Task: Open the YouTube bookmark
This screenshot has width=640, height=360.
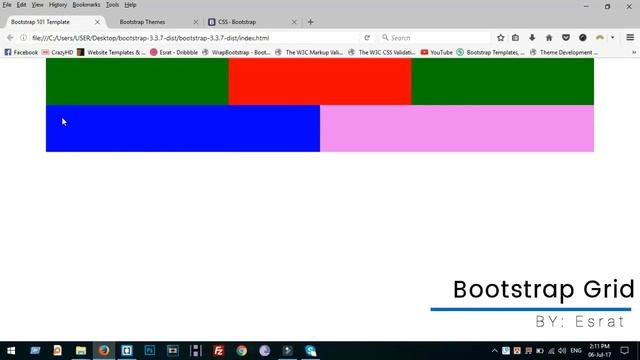Action: coord(437,52)
